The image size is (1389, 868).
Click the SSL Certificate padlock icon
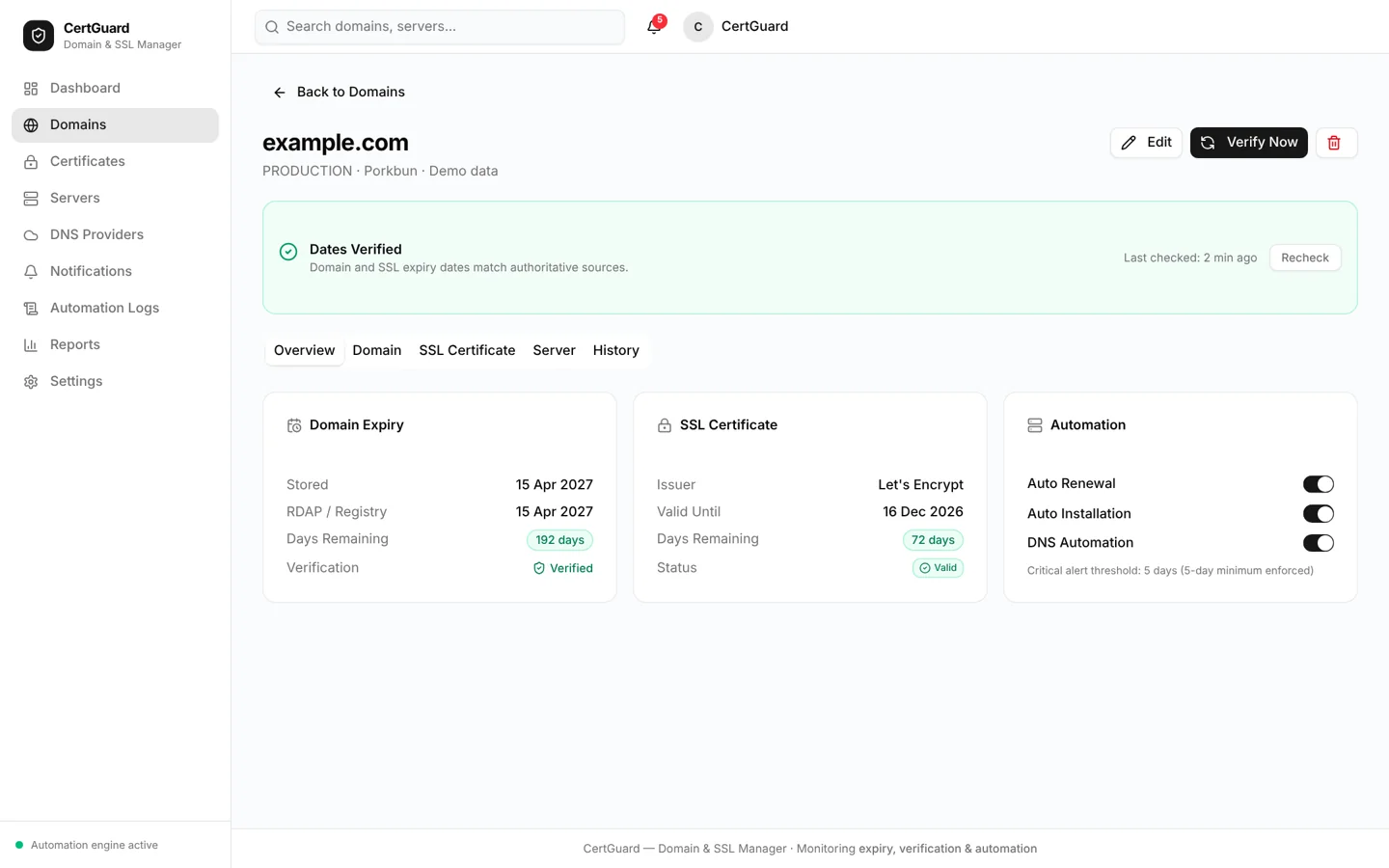[665, 425]
